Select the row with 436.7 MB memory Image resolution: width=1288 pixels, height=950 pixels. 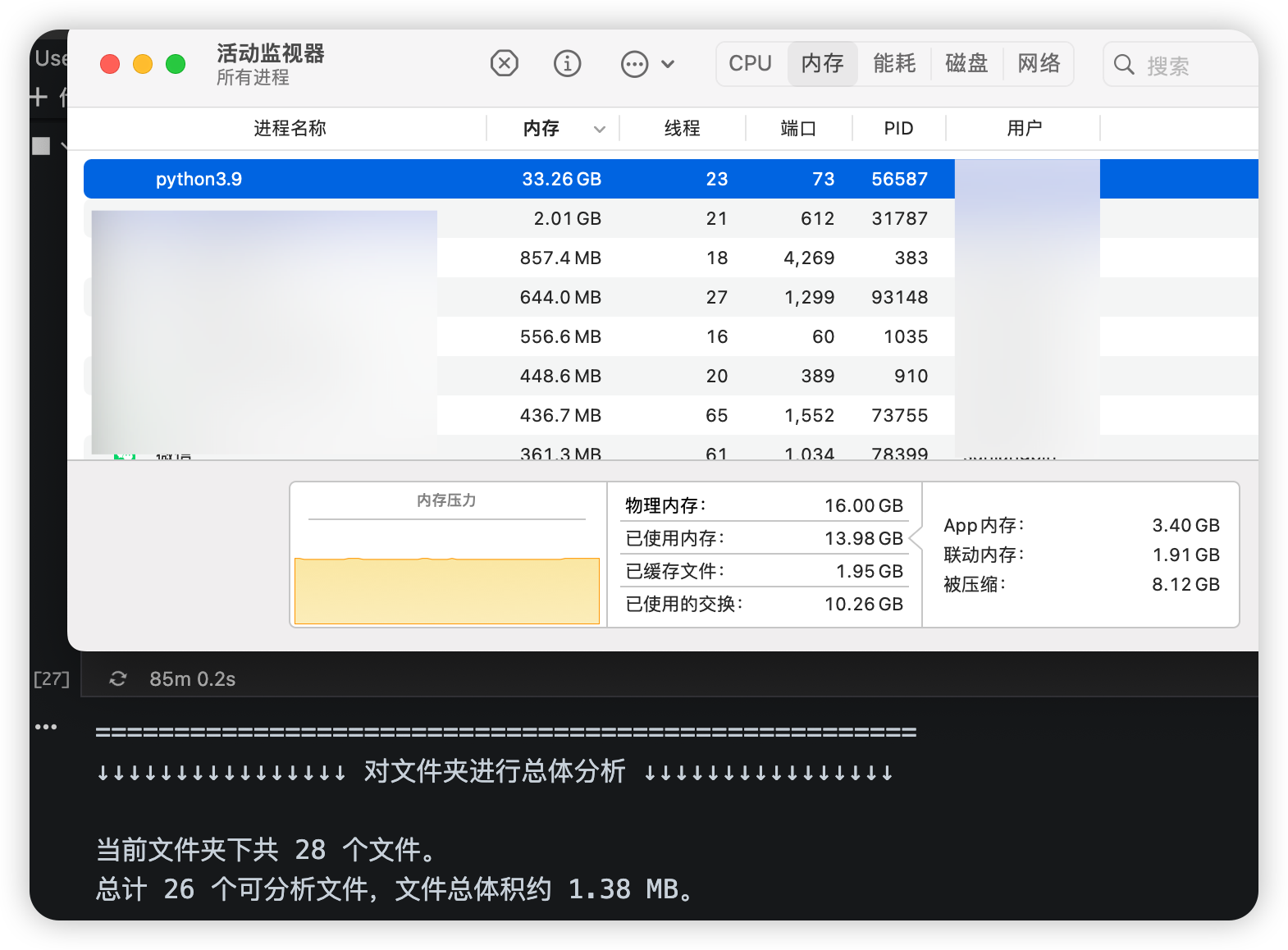point(671,415)
